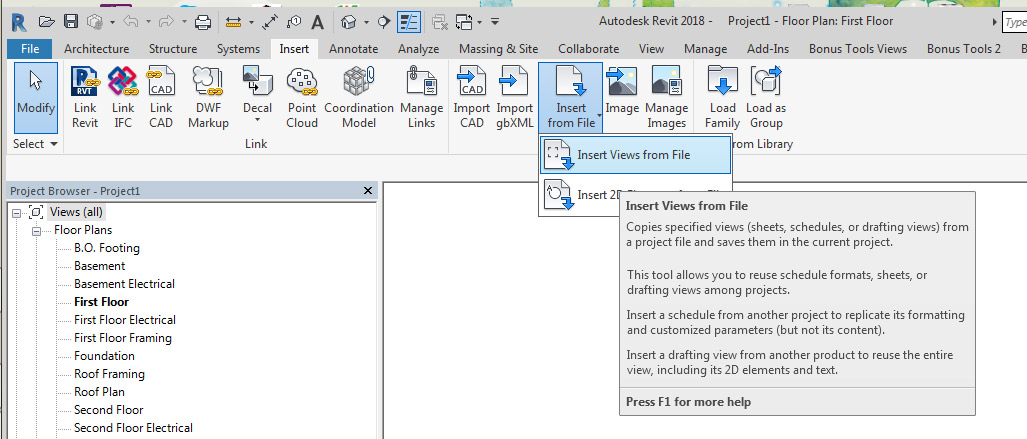Select the Aligned Dimension tool icon
Screen dimensions: 1027x439
click(270, 22)
